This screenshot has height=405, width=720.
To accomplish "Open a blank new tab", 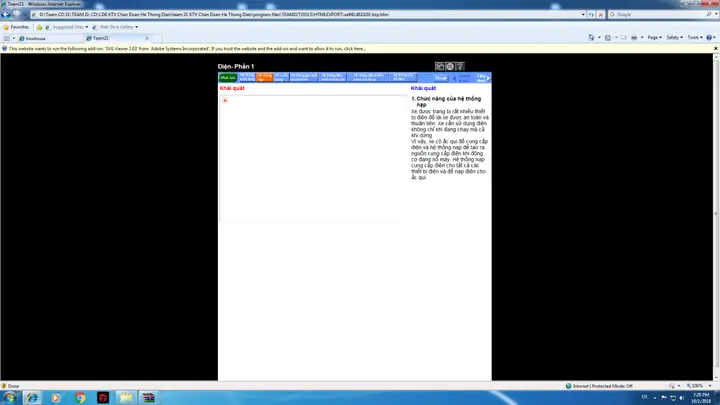I will click(157, 38).
